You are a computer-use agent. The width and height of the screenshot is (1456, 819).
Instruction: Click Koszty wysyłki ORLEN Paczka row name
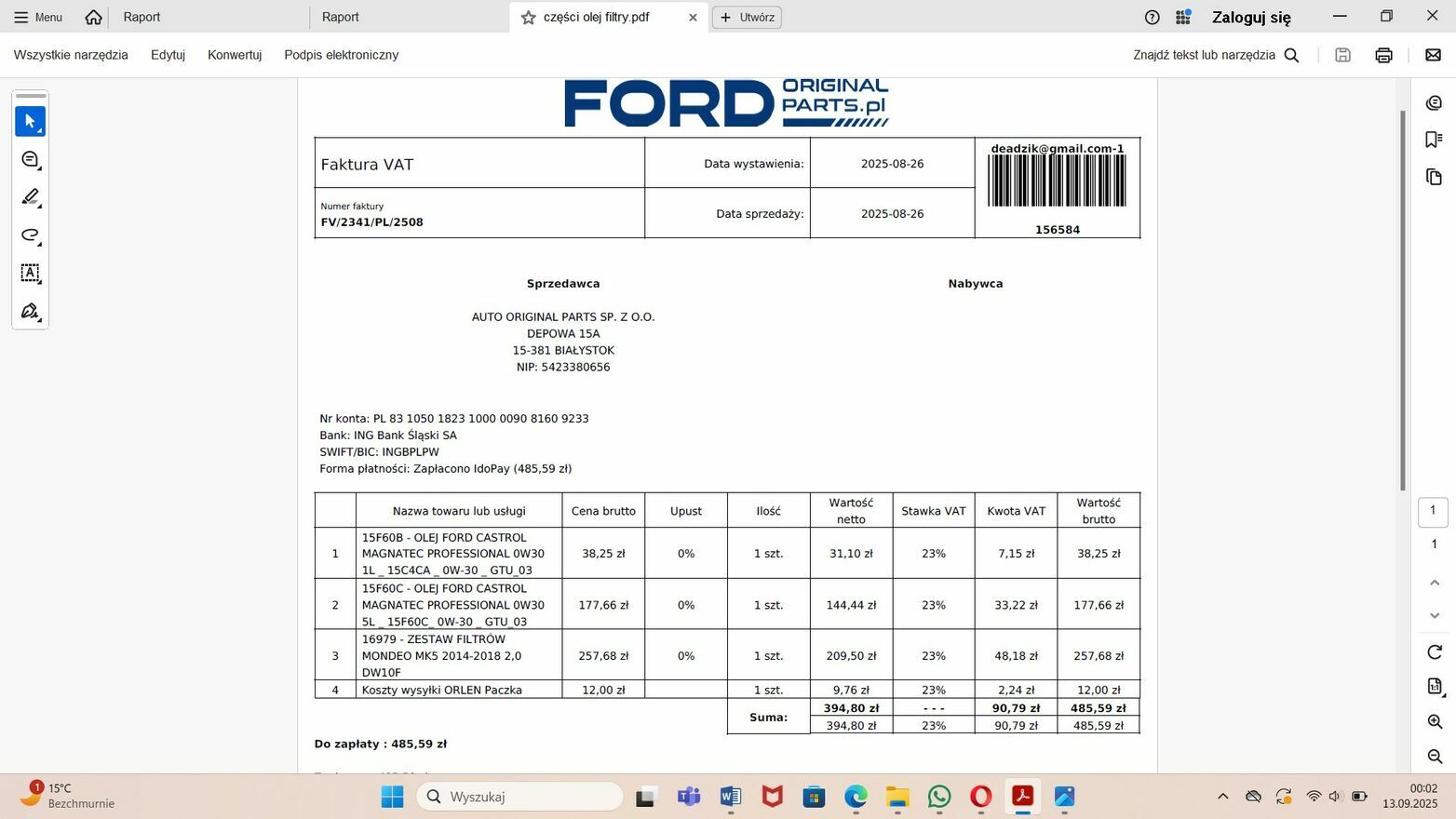click(441, 691)
